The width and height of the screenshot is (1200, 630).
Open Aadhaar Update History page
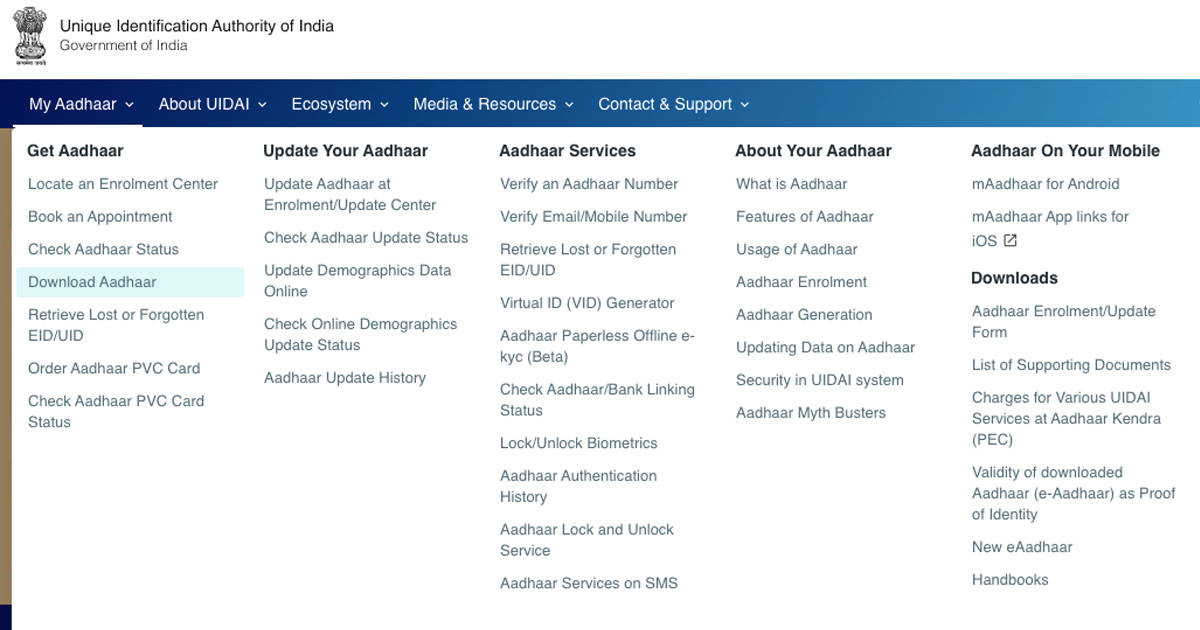click(x=345, y=378)
